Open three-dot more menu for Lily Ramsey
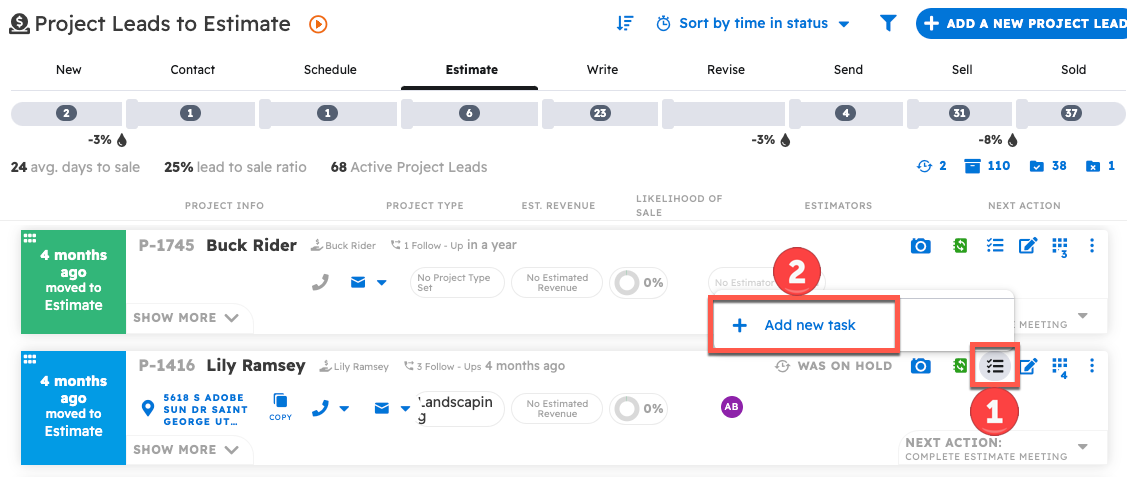This screenshot has height=477, width=1127. 1092,366
